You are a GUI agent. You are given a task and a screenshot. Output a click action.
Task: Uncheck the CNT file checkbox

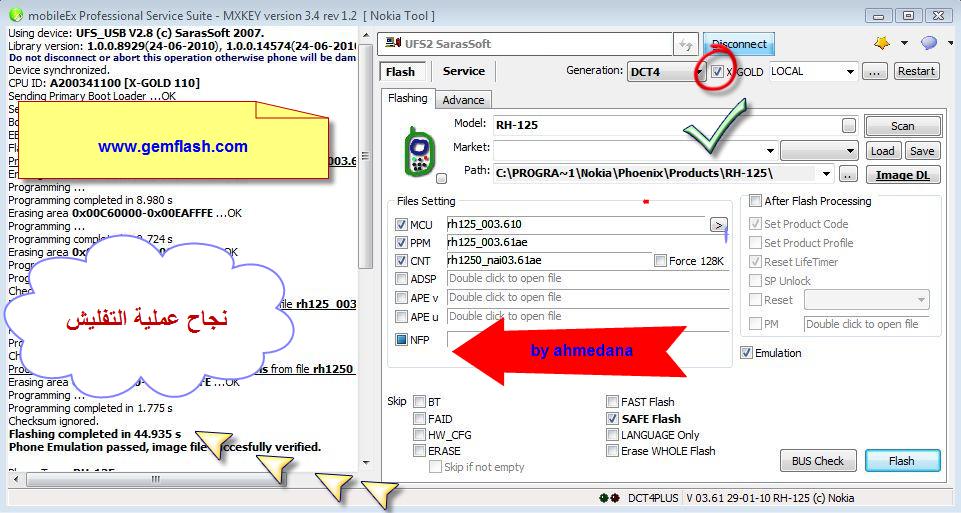(401, 260)
